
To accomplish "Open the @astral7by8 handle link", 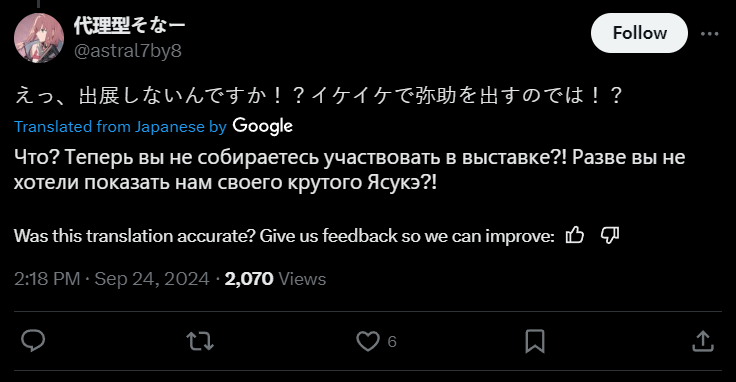I will (128, 51).
